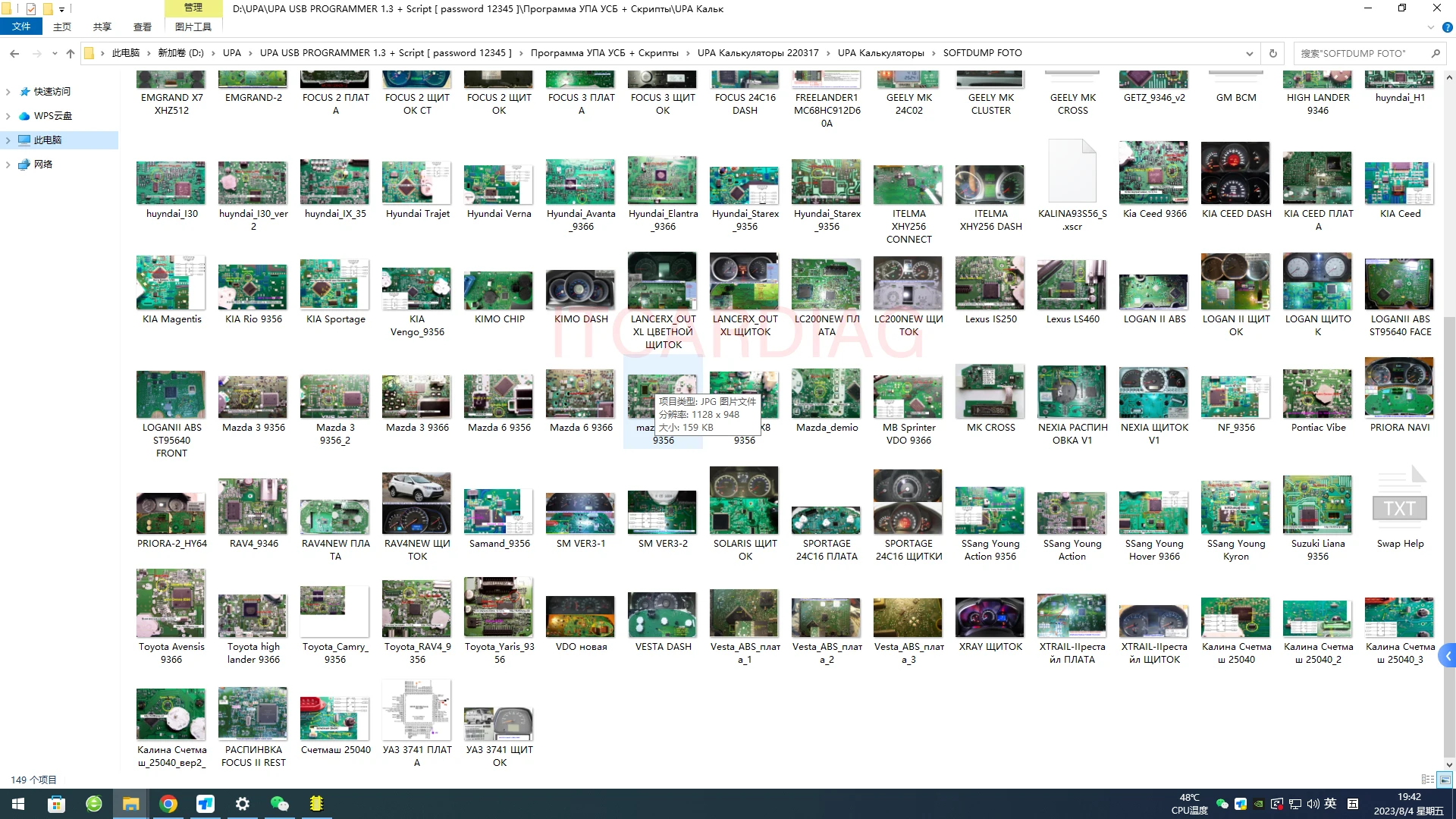Image resolution: width=1456 pixels, height=819 pixels.
Task: Switch to large thumbnails view icon
Action: click(1445, 780)
